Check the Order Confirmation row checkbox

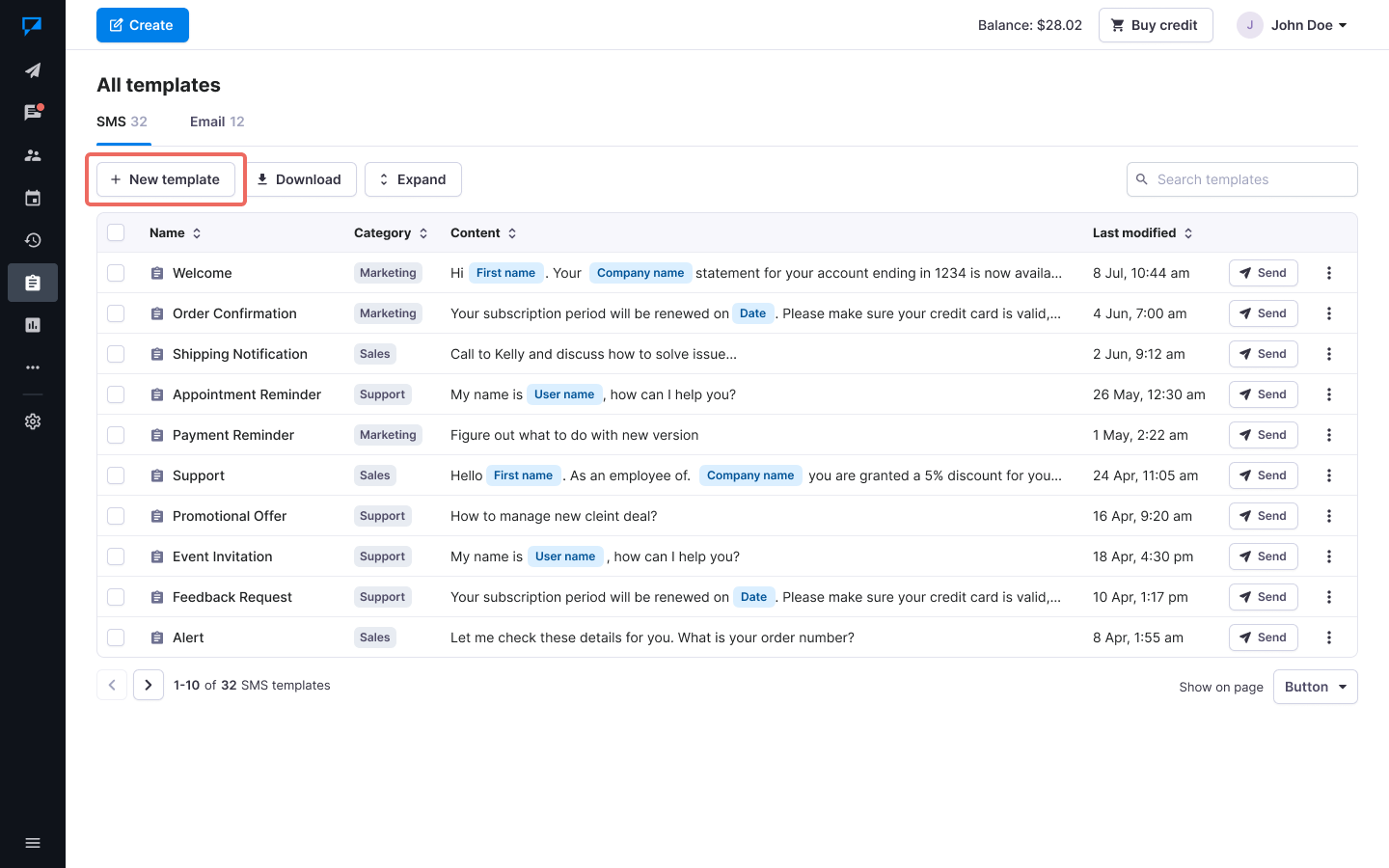(116, 313)
